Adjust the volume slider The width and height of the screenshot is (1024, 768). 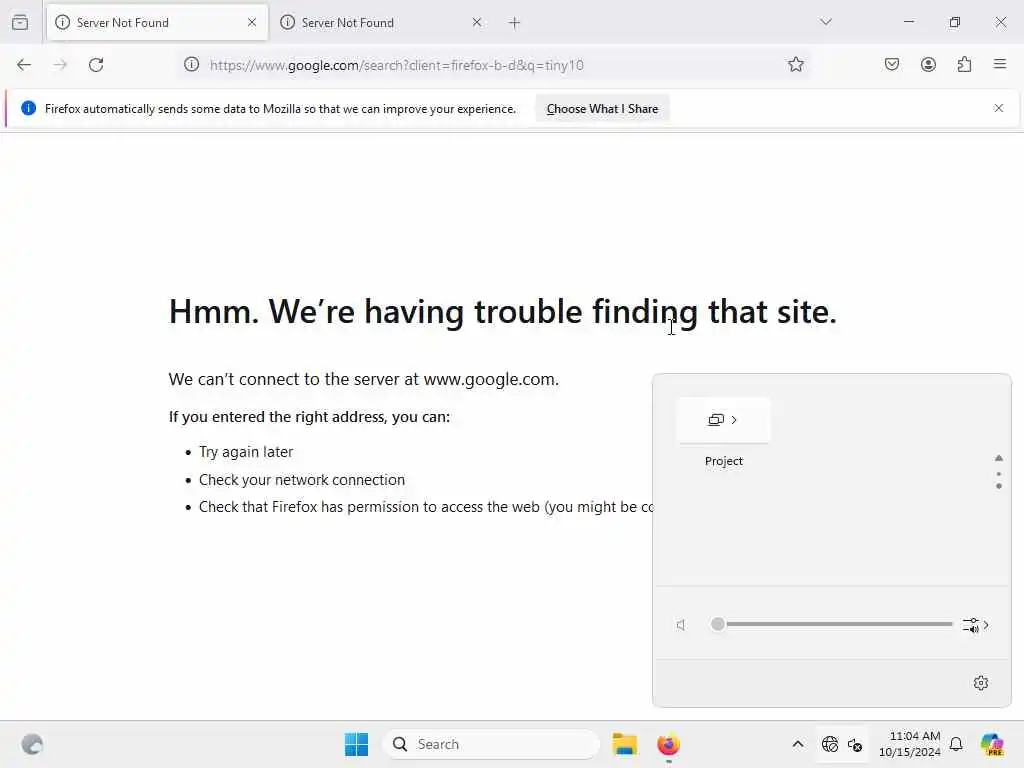[834, 624]
